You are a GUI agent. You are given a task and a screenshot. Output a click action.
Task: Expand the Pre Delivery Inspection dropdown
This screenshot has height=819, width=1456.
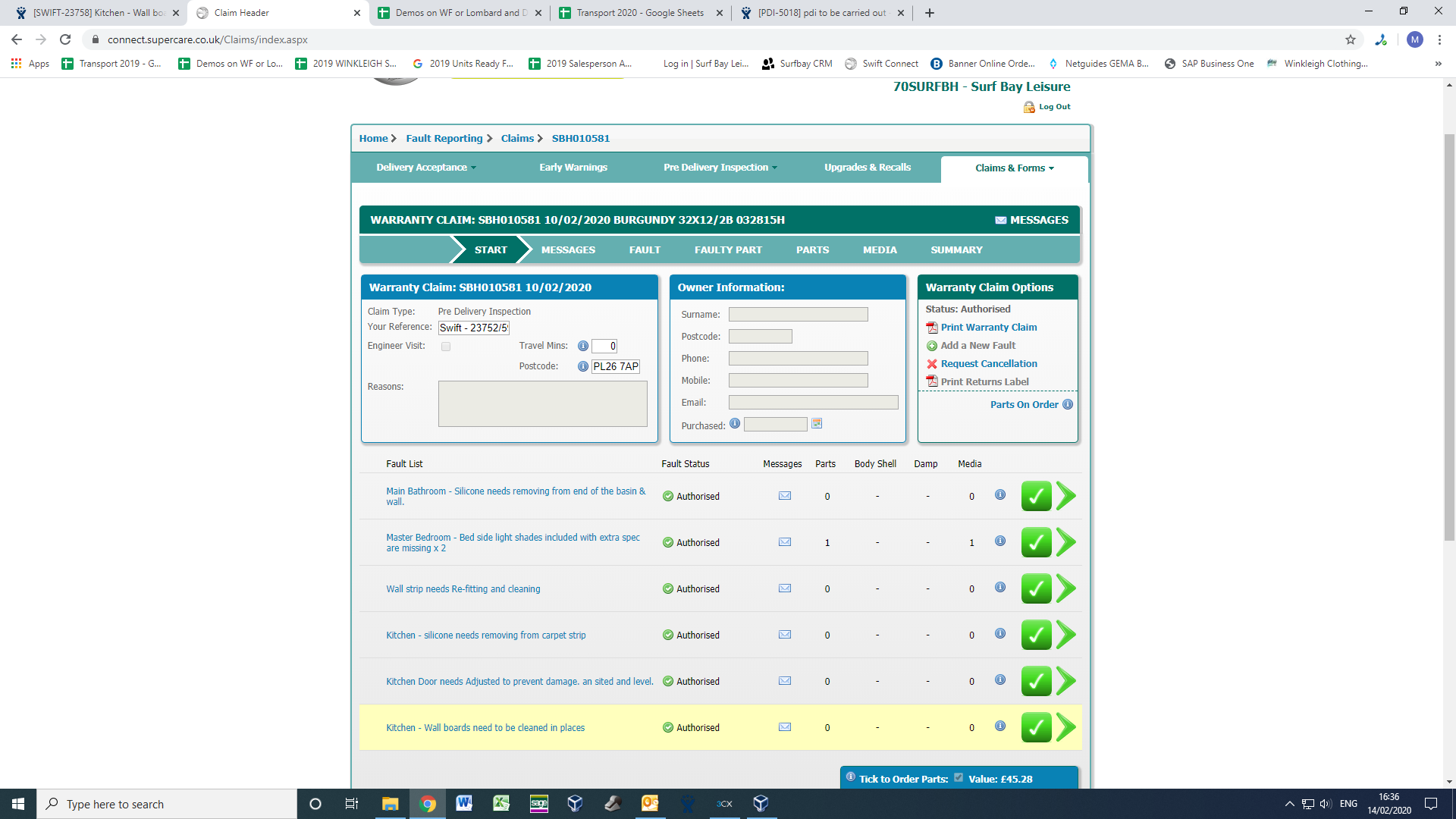720,168
